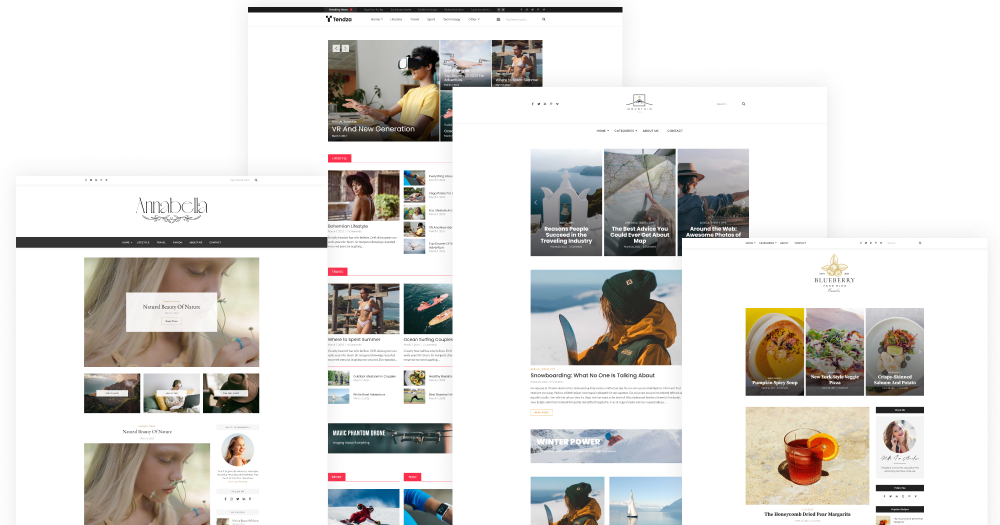Open Contact in Mountain navigation menu
The image size is (1000, 525).
click(x=675, y=131)
